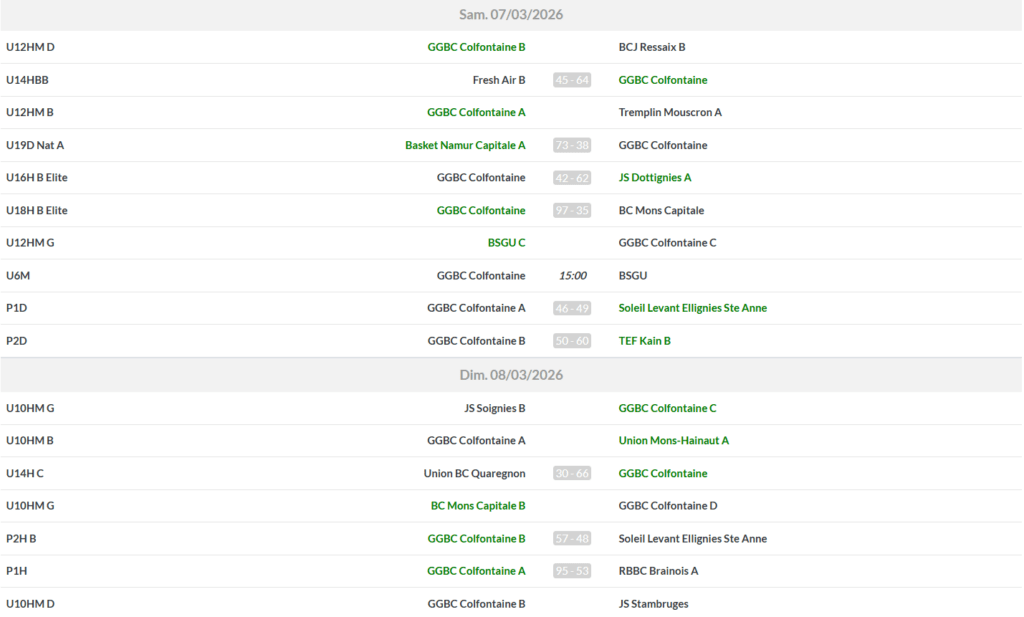Click Basket Namur Capitale A team link

point(465,145)
